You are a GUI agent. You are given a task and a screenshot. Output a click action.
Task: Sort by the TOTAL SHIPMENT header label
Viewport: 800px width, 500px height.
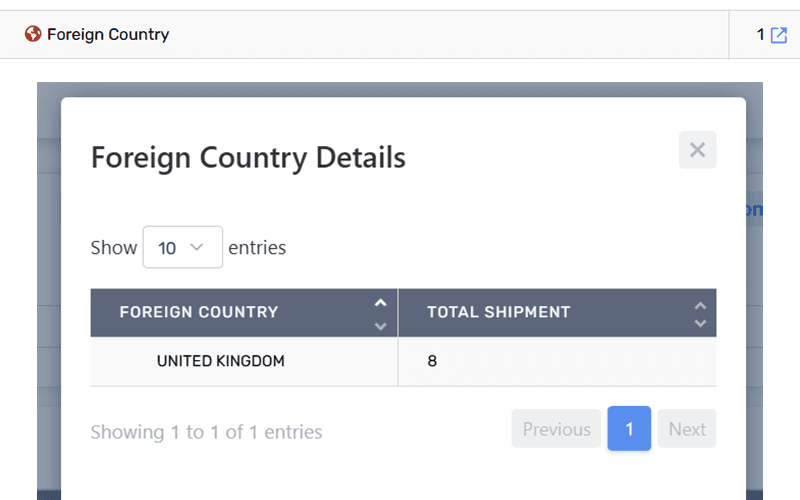tap(498, 312)
